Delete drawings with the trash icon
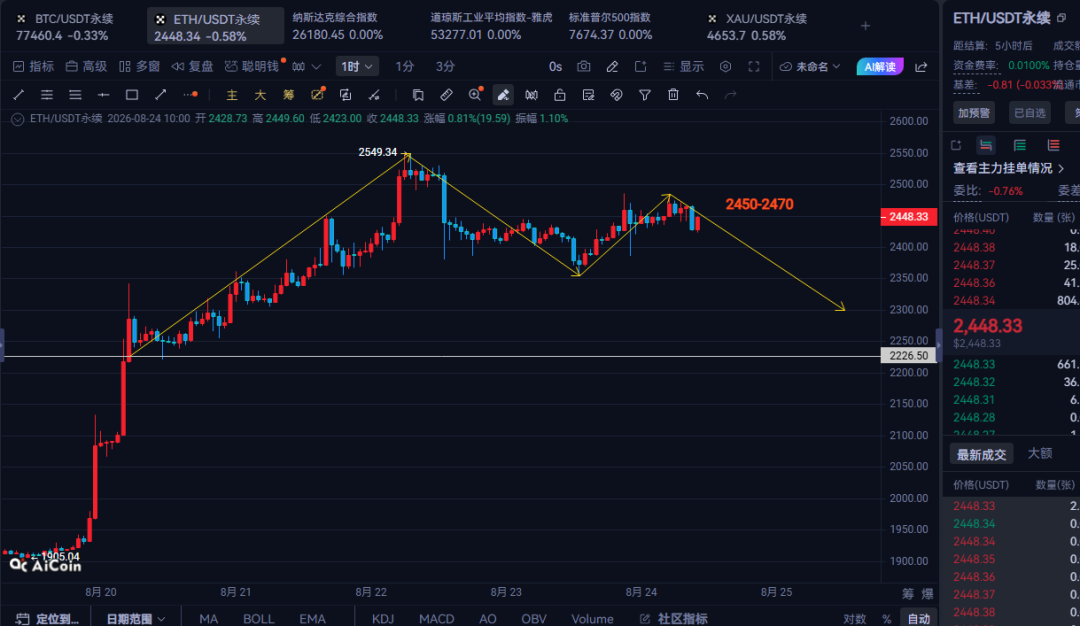 pyautogui.click(x=673, y=95)
